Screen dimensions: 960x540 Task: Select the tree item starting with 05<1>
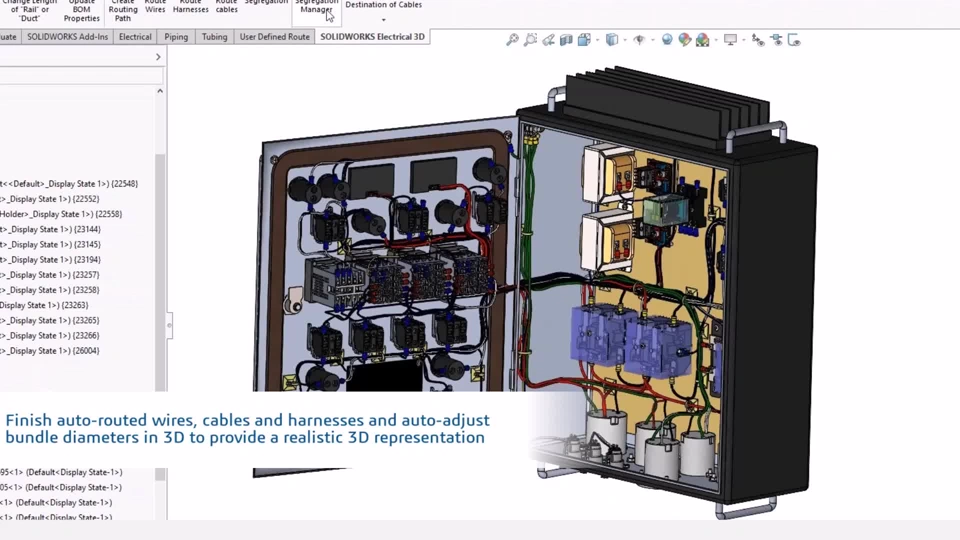click(x=61, y=488)
